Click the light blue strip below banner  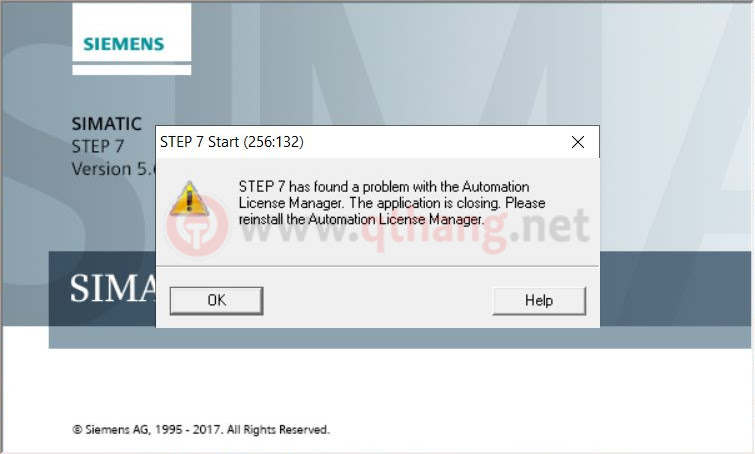coord(400,337)
